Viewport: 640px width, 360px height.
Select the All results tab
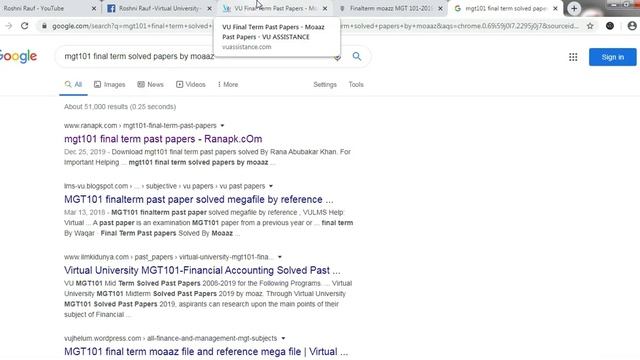[73, 84]
